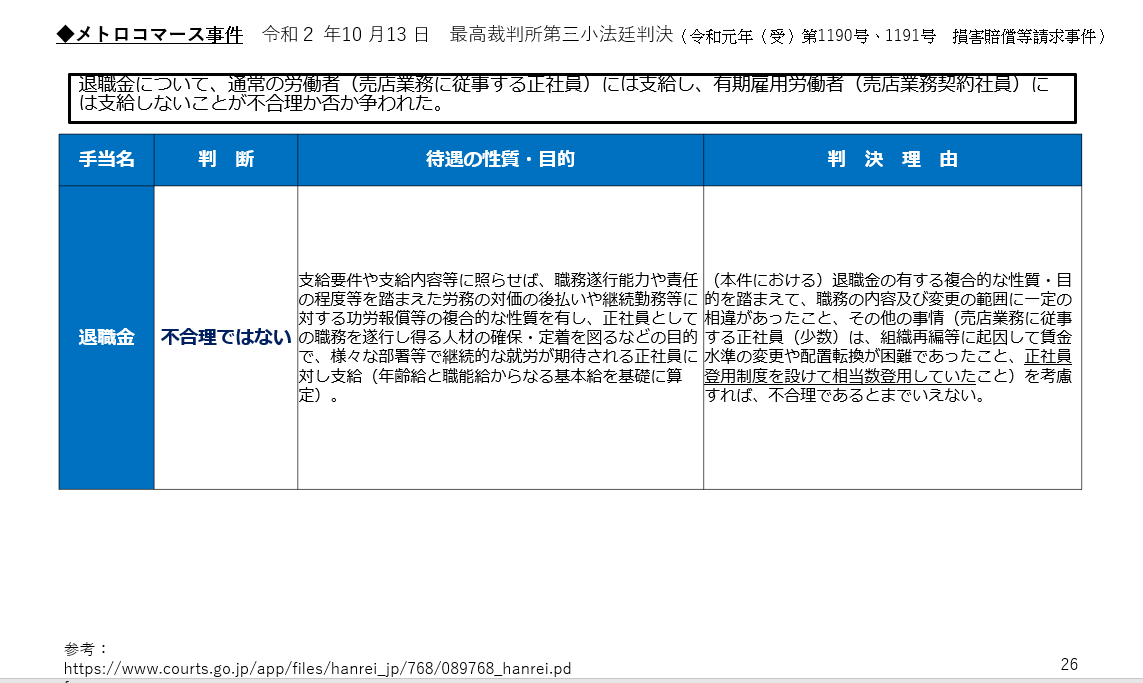The width and height of the screenshot is (1143, 683).
Task: Click 損害賠償等請求事件 text
Action: point(1023,36)
